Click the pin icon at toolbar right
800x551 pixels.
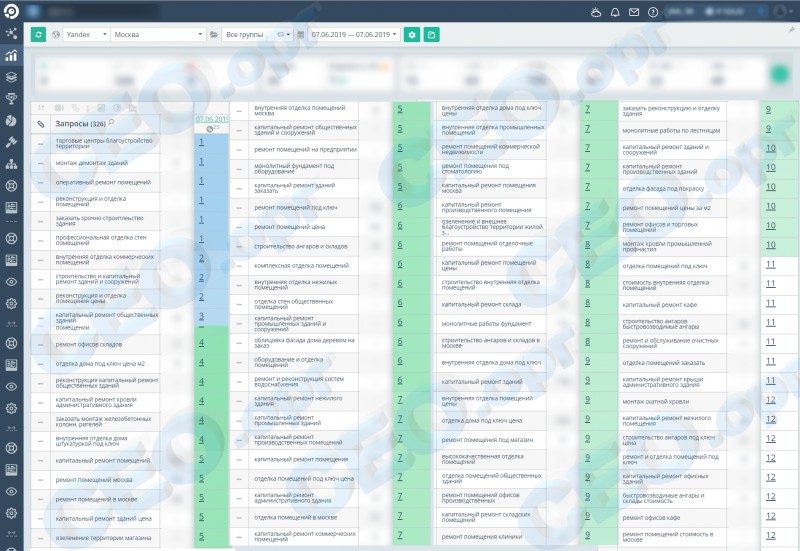[x=791, y=30]
